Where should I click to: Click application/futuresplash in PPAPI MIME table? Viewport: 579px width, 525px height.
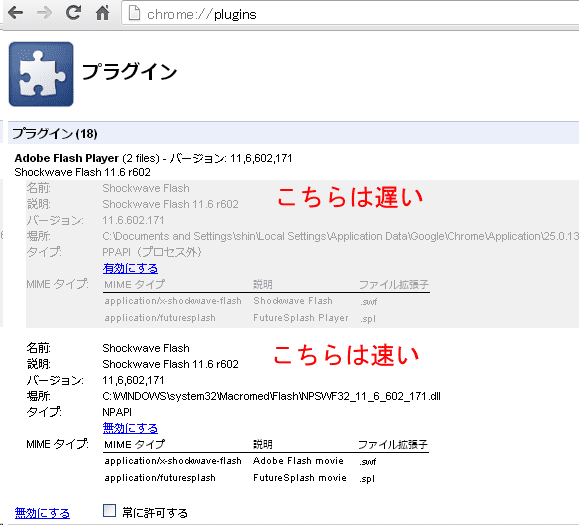coord(160,318)
